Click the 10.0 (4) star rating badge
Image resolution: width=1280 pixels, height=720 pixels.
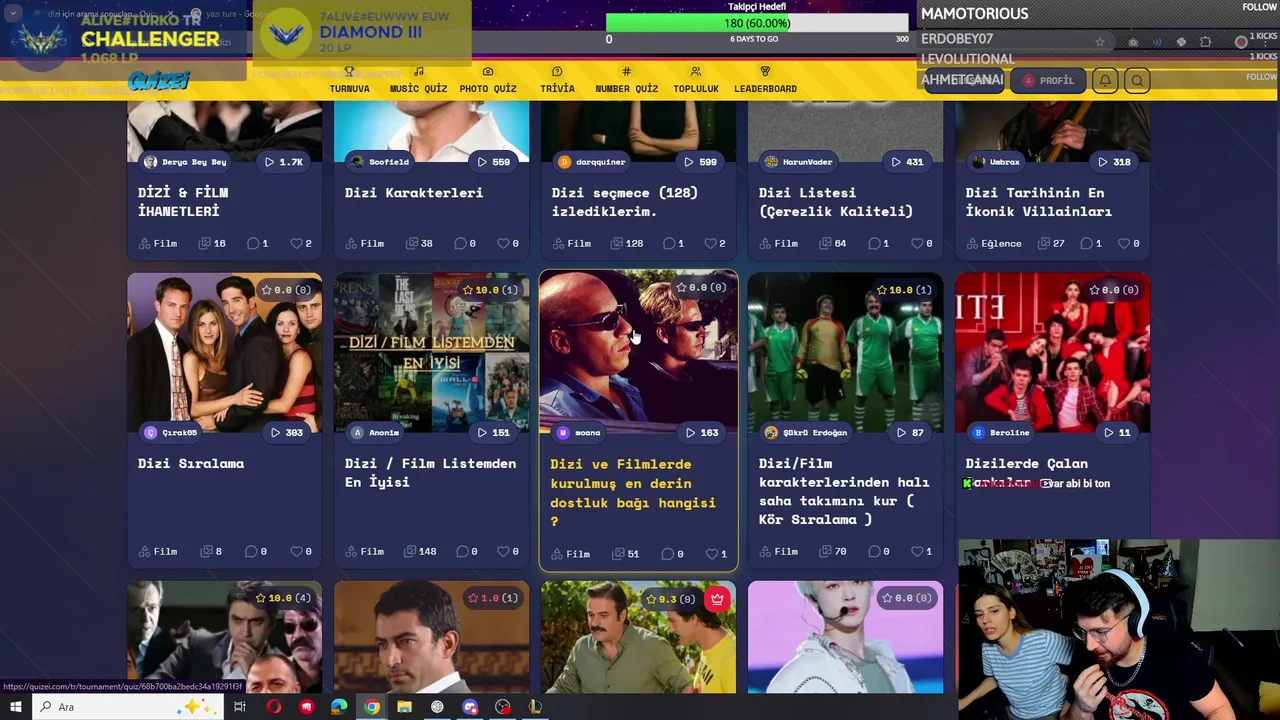(x=283, y=598)
